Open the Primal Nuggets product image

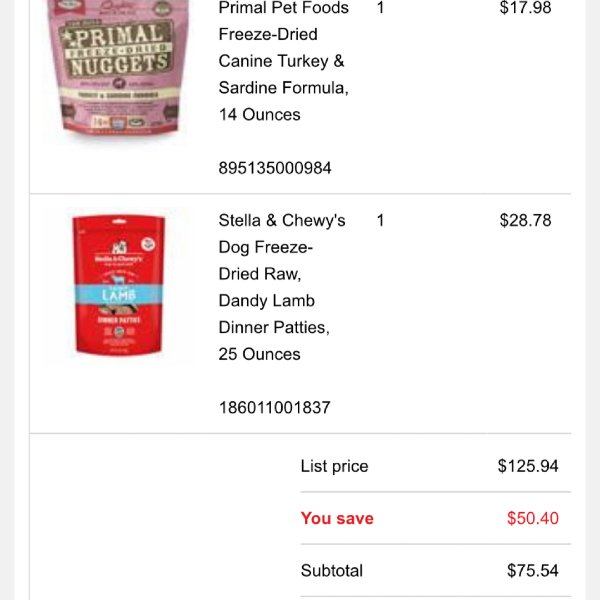click(119, 67)
